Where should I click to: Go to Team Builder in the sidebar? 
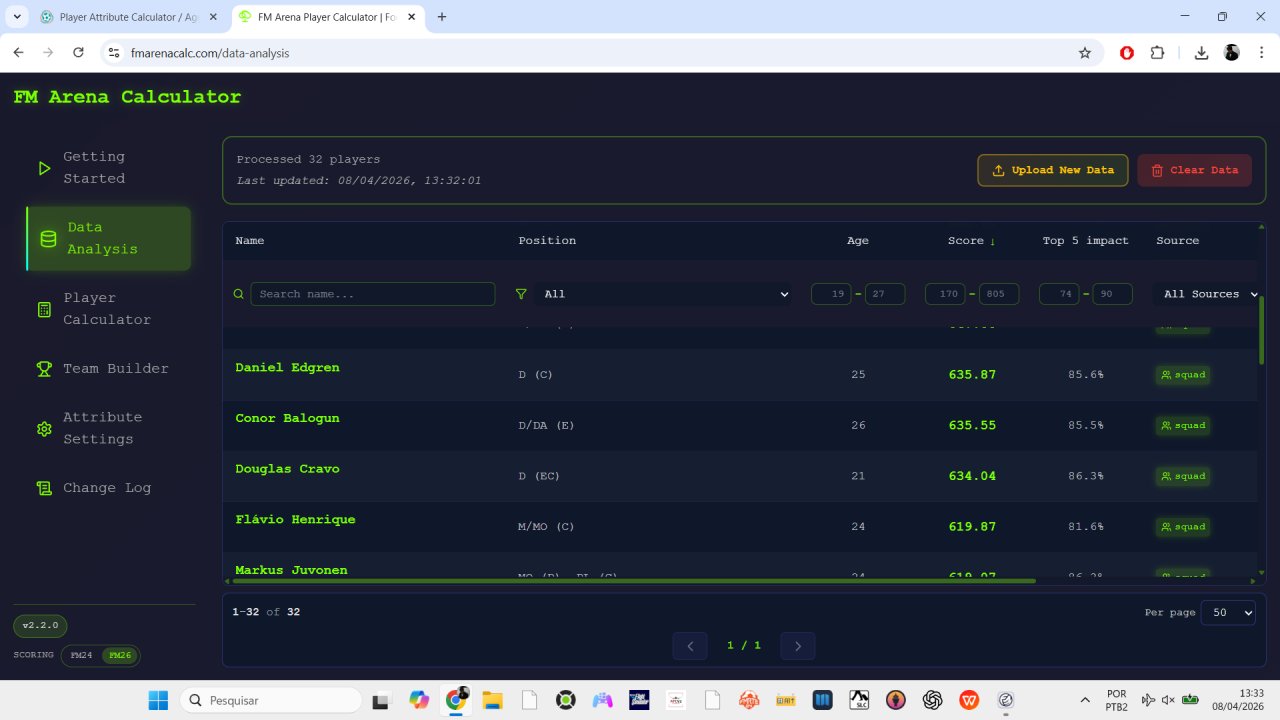coord(108,368)
